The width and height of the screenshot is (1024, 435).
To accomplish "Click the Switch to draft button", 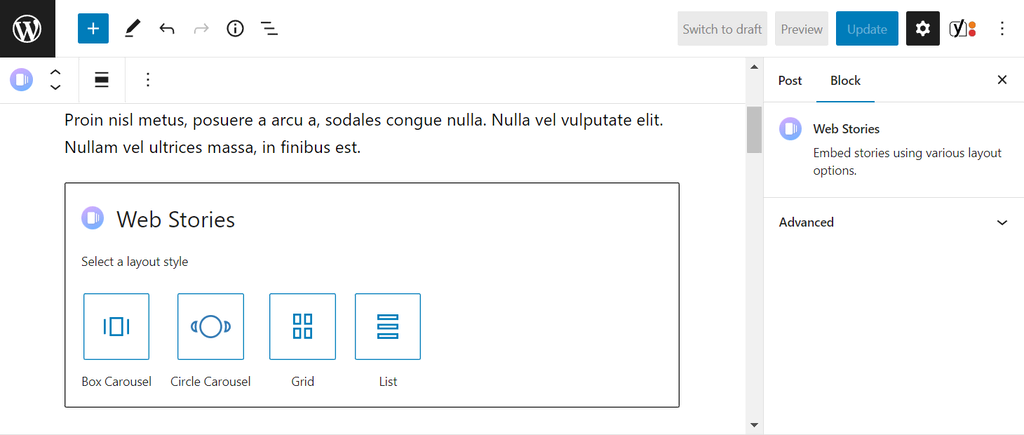I will coord(722,29).
